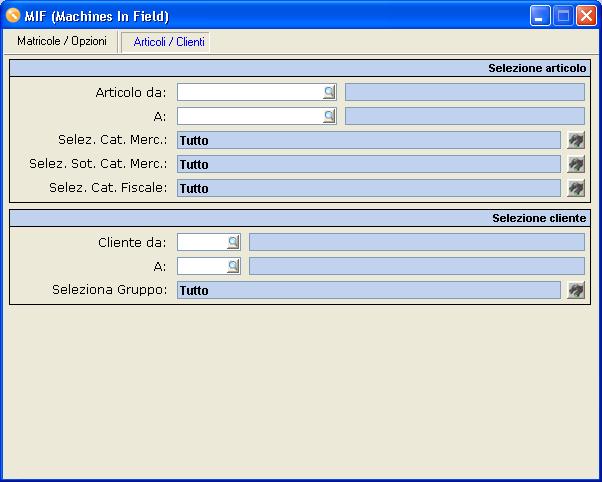Close the MIF (Machines In Field) window
This screenshot has width=602, height=482.
click(584, 16)
